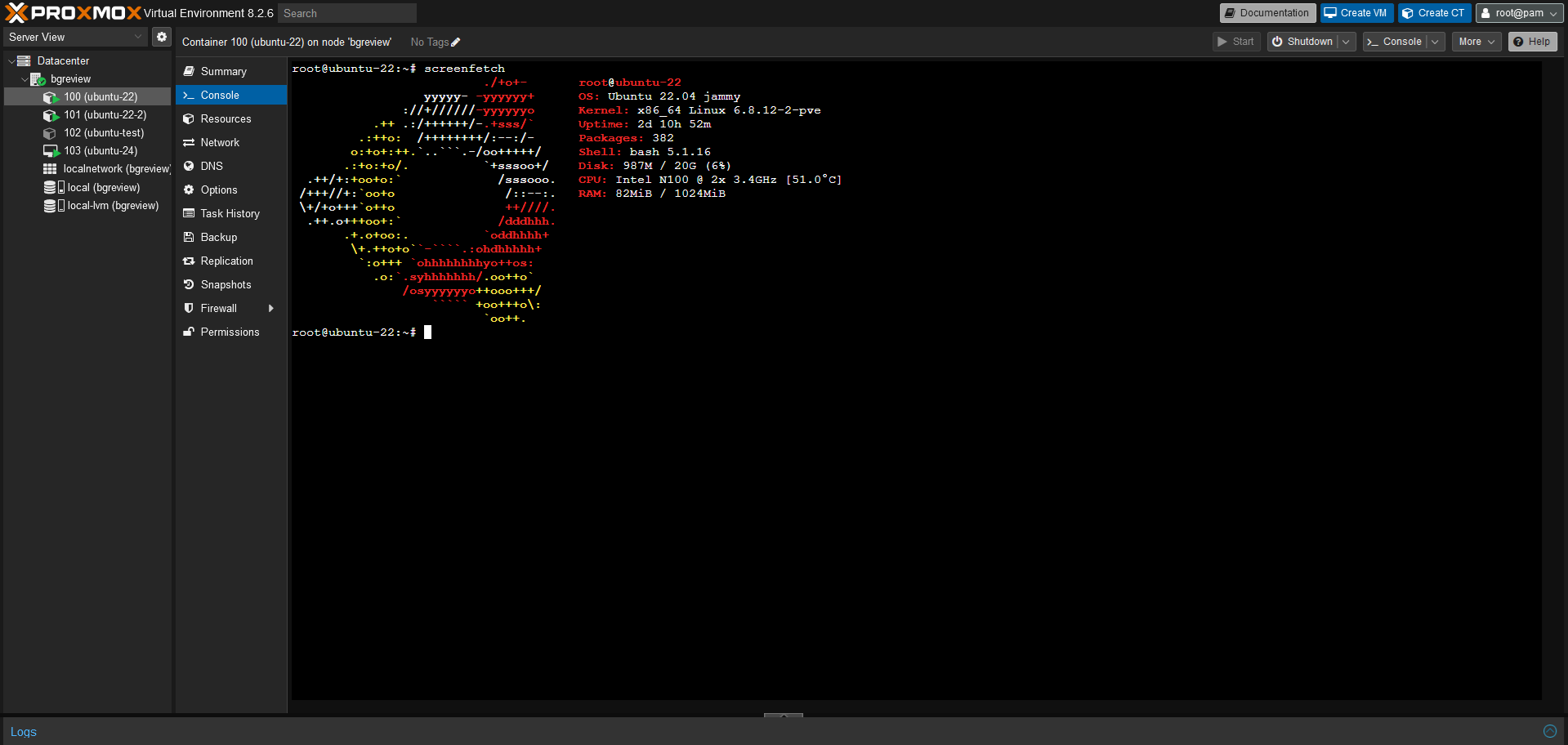Open the Backup section
1568x745 pixels.
point(231,238)
